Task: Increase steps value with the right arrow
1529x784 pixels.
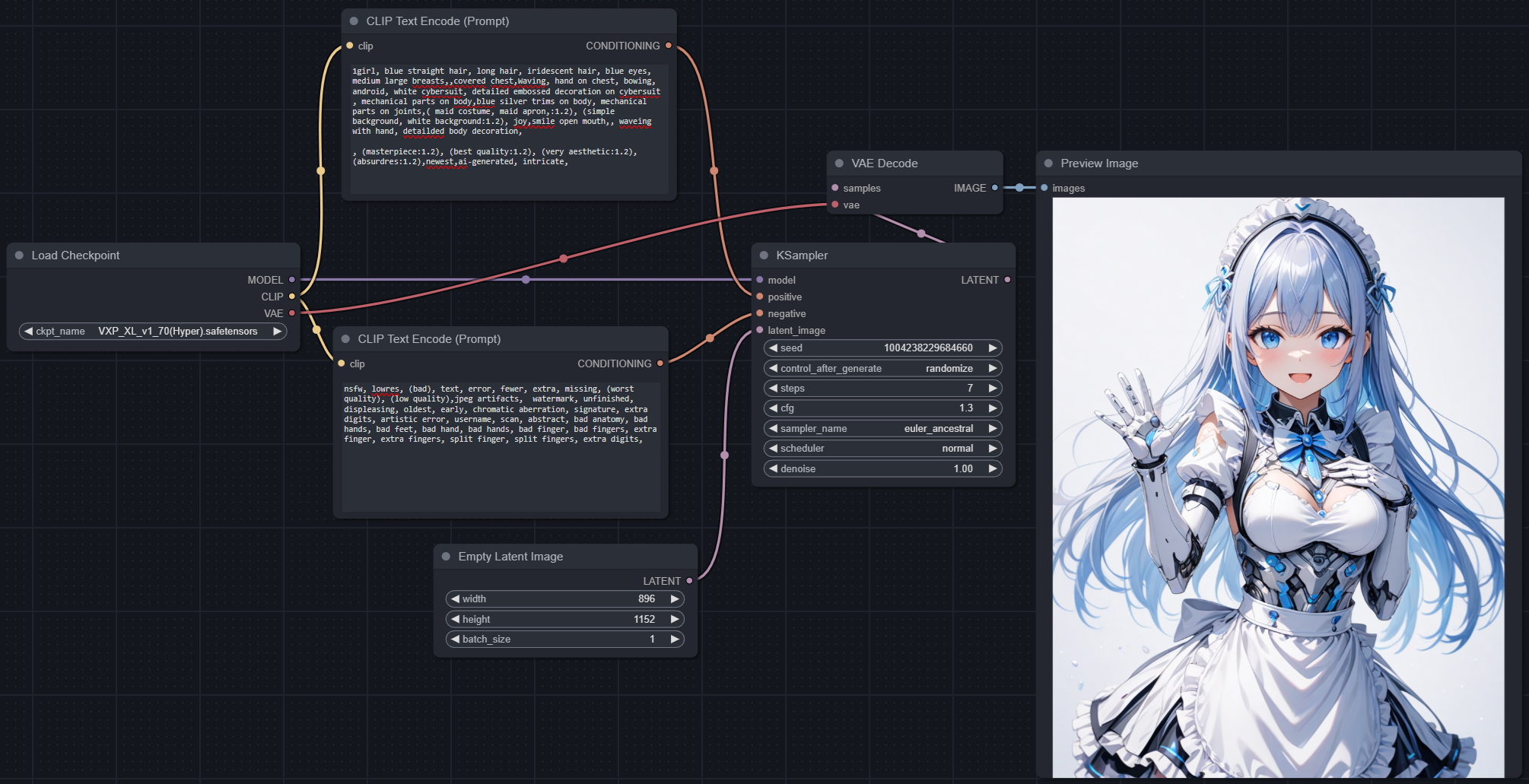Action: point(993,389)
